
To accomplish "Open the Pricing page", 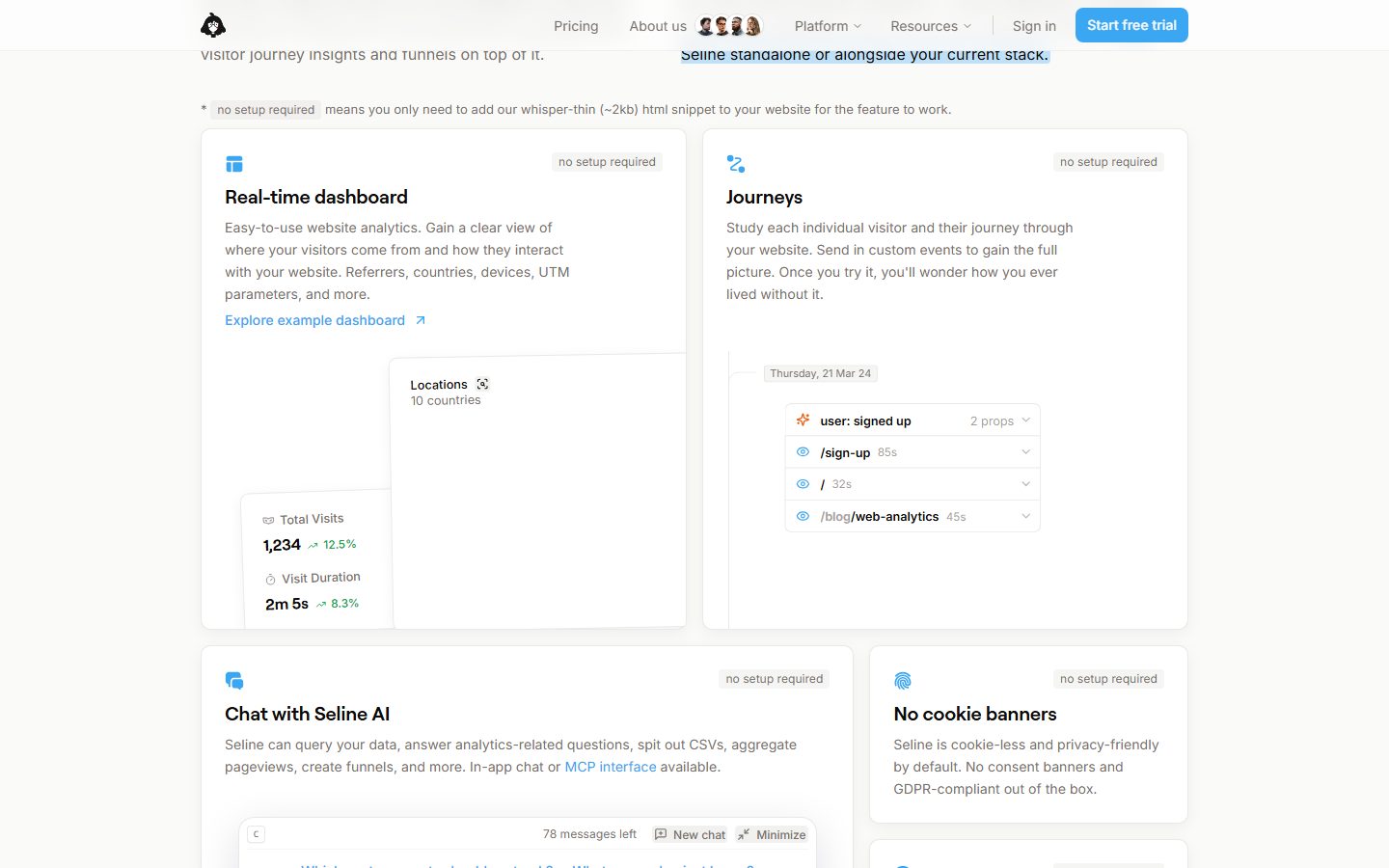I will (x=576, y=26).
